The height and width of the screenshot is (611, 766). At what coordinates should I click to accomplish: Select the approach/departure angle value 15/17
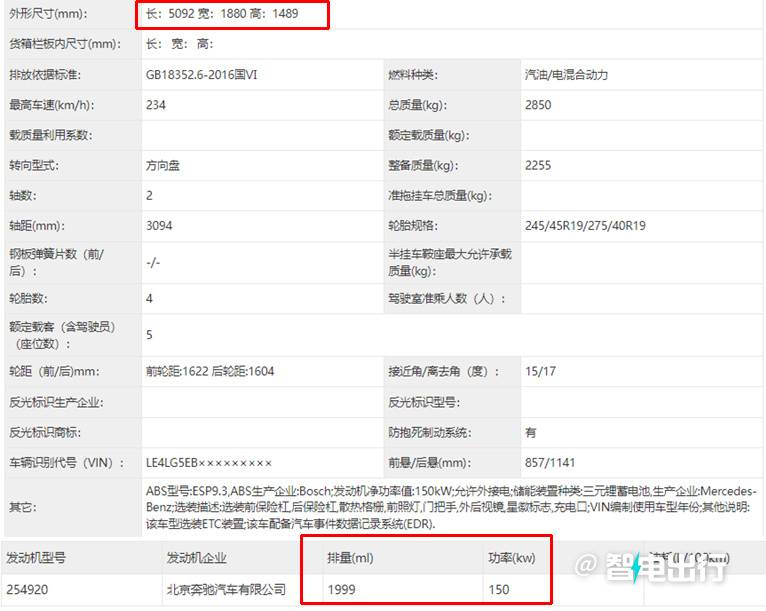[540, 371]
